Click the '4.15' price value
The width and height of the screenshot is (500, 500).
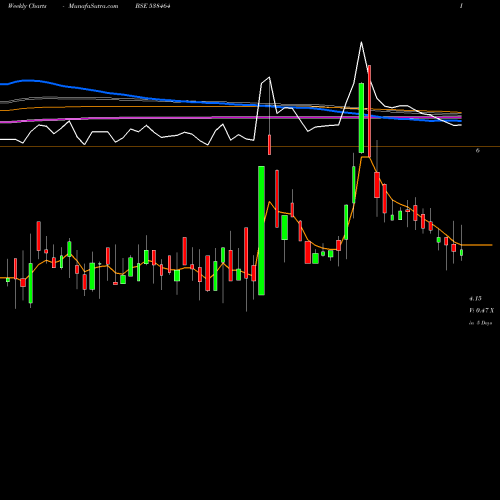(475, 298)
